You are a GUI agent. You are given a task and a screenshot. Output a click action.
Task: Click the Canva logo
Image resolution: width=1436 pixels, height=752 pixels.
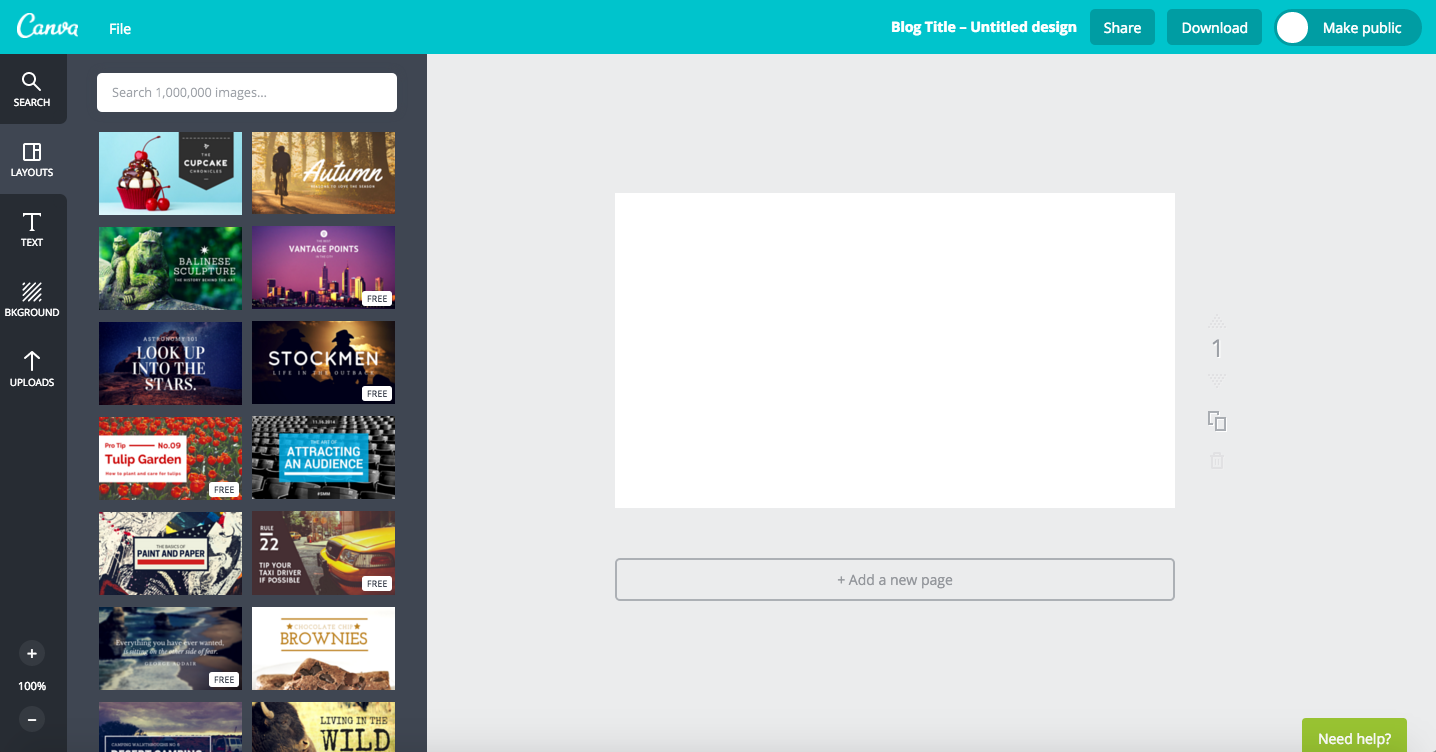[x=48, y=27]
